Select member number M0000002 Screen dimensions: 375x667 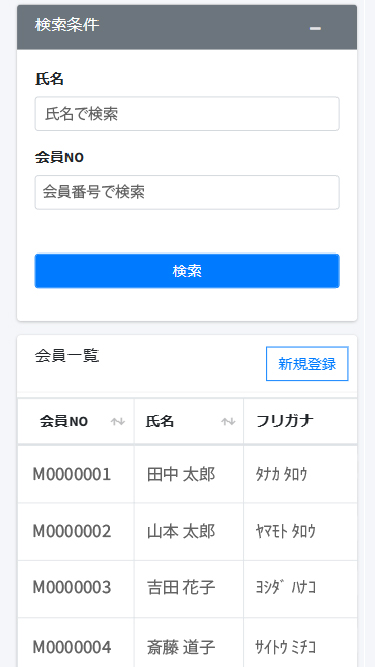tap(72, 531)
